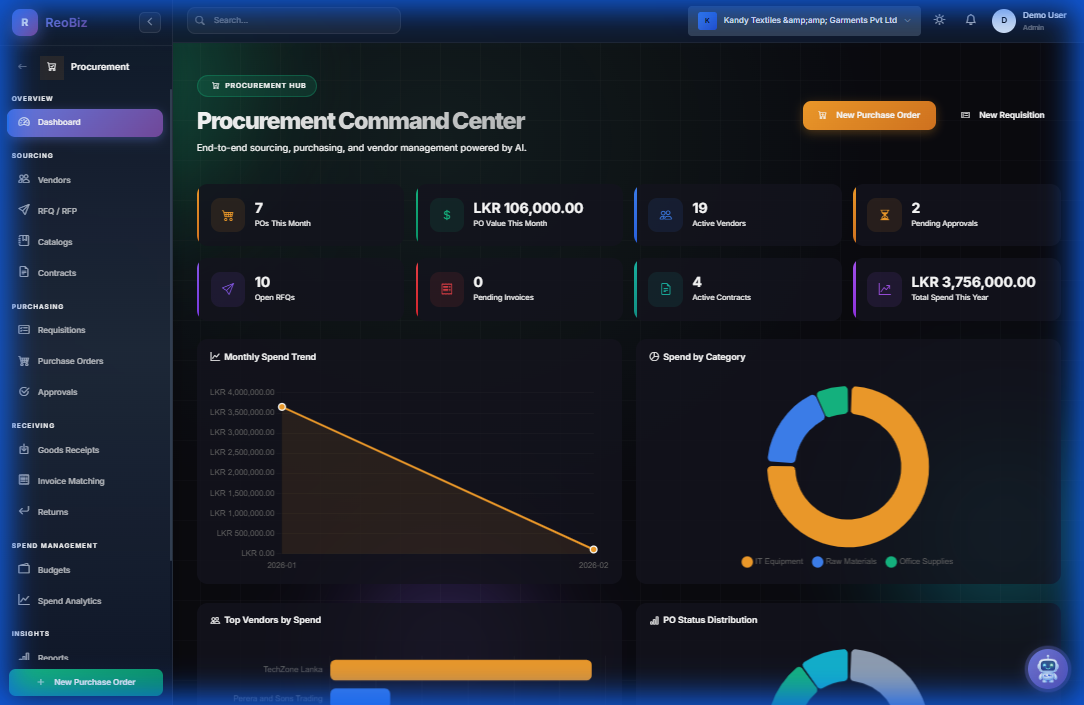Toggle dark/light theme with the sun icon
Viewport: 1084px width, 705px height.
938,19
